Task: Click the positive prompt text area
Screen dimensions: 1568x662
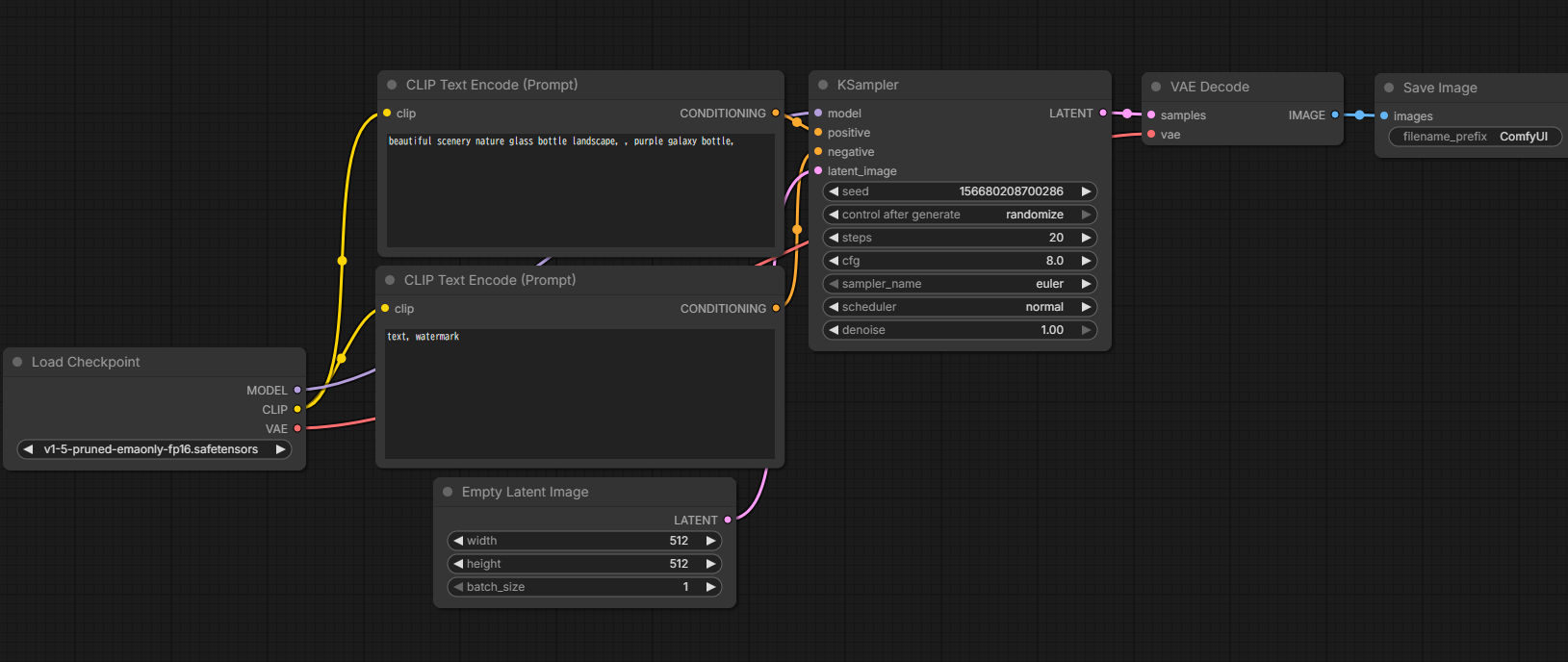Action: coord(580,192)
